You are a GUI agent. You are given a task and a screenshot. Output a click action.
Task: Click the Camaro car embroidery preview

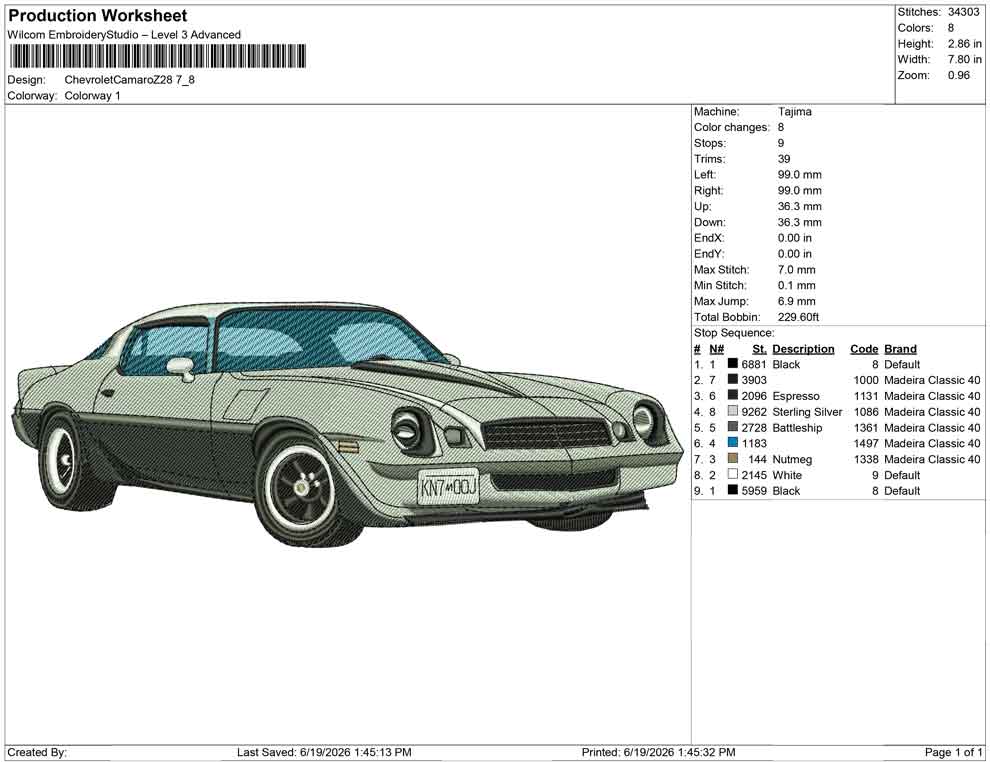[x=347, y=425]
